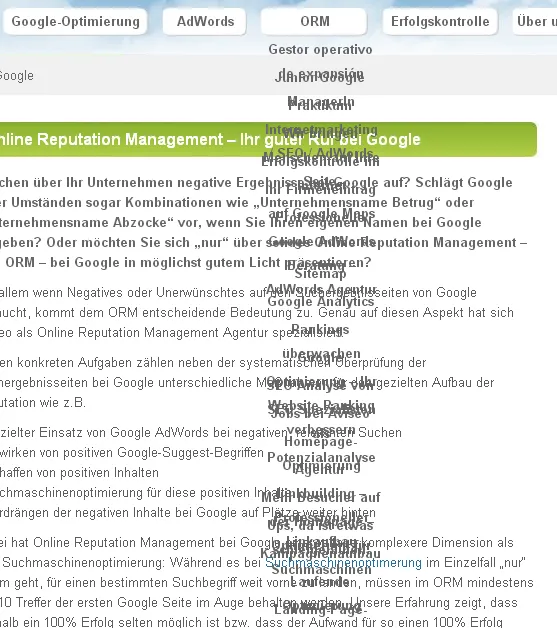The width and height of the screenshot is (557, 628).
Task: Click the Google breadcrumb text
Action: point(16,75)
